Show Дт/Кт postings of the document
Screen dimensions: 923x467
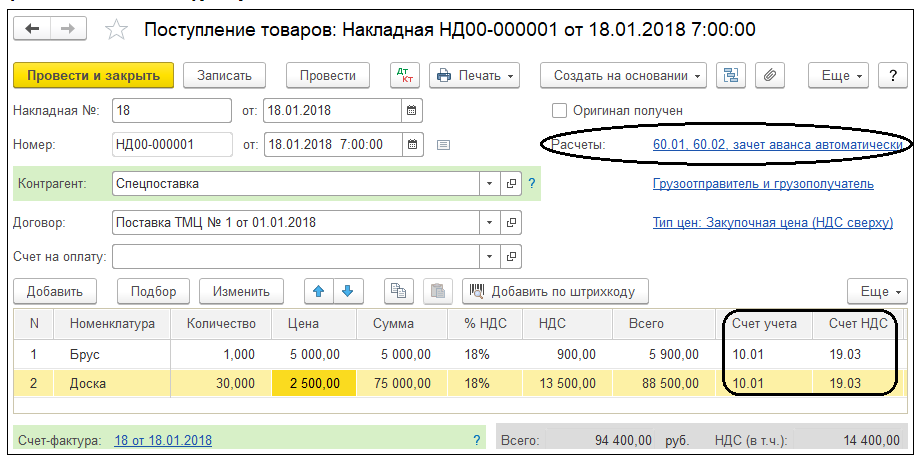(x=404, y=75)
